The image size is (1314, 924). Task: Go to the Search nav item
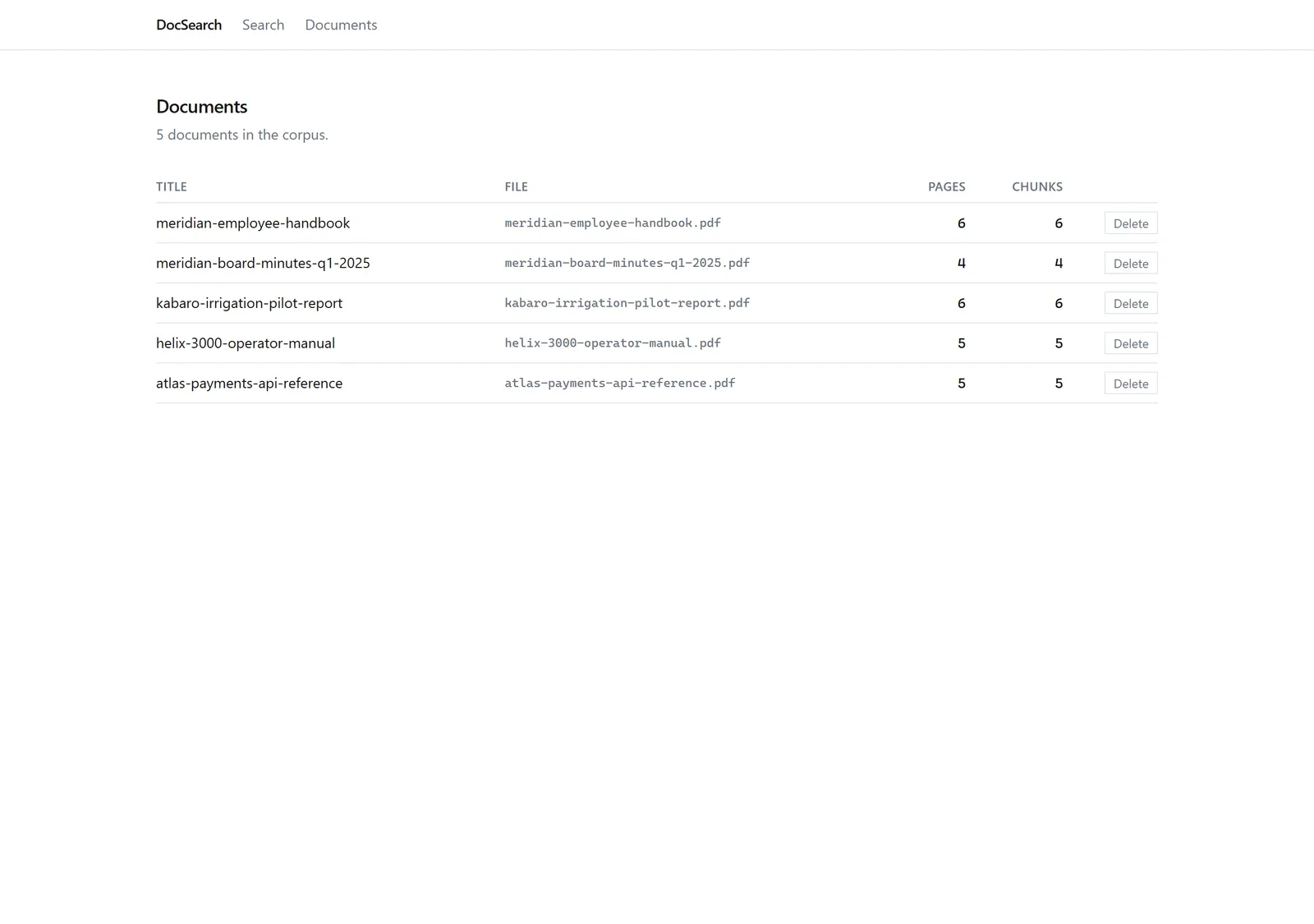point(263,25)
